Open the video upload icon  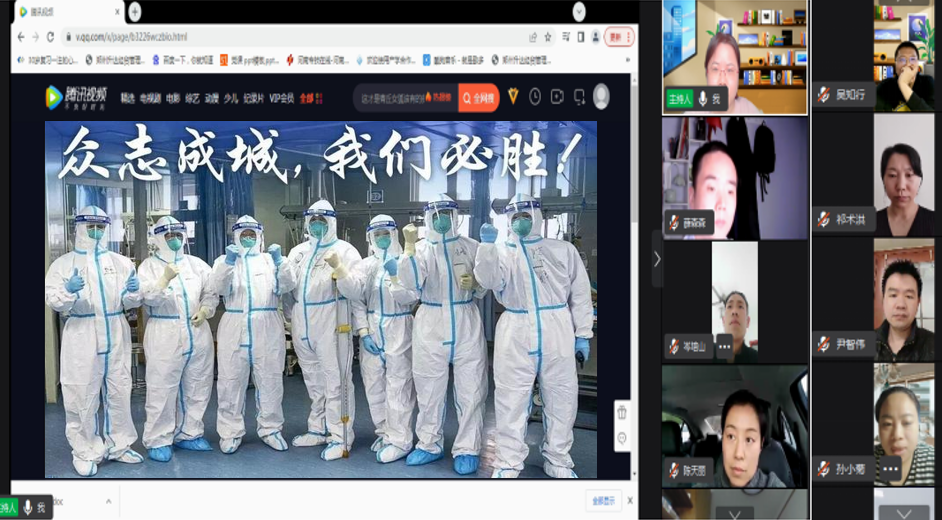click(557, 97)
